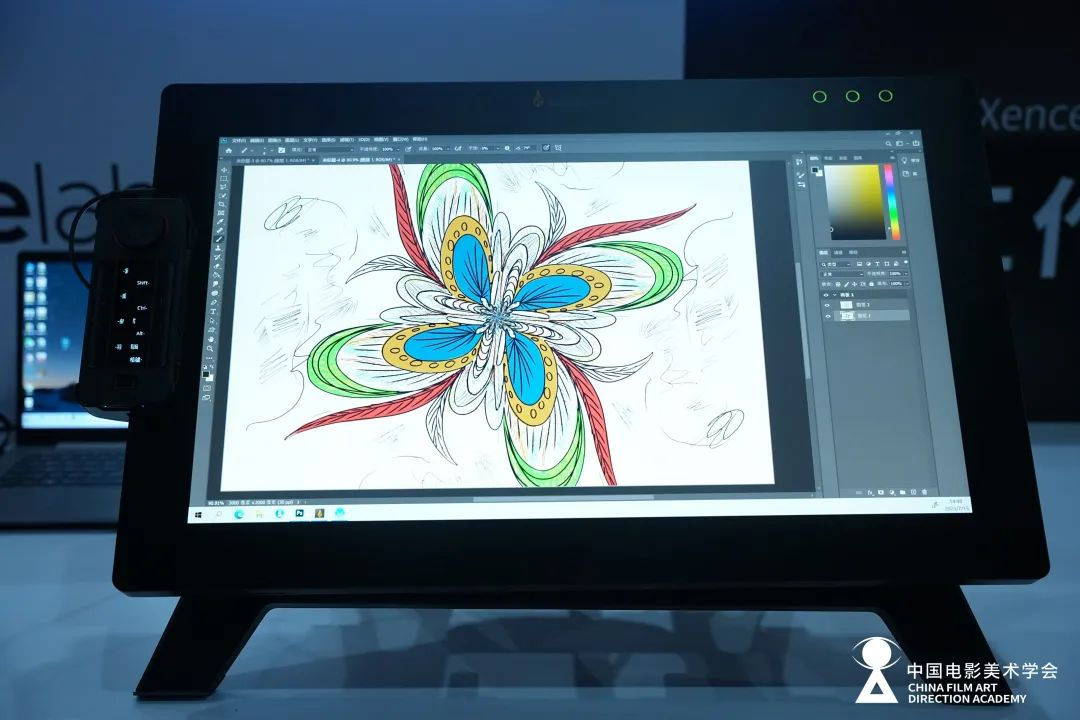Open the Windows Start button

(199, 515)
